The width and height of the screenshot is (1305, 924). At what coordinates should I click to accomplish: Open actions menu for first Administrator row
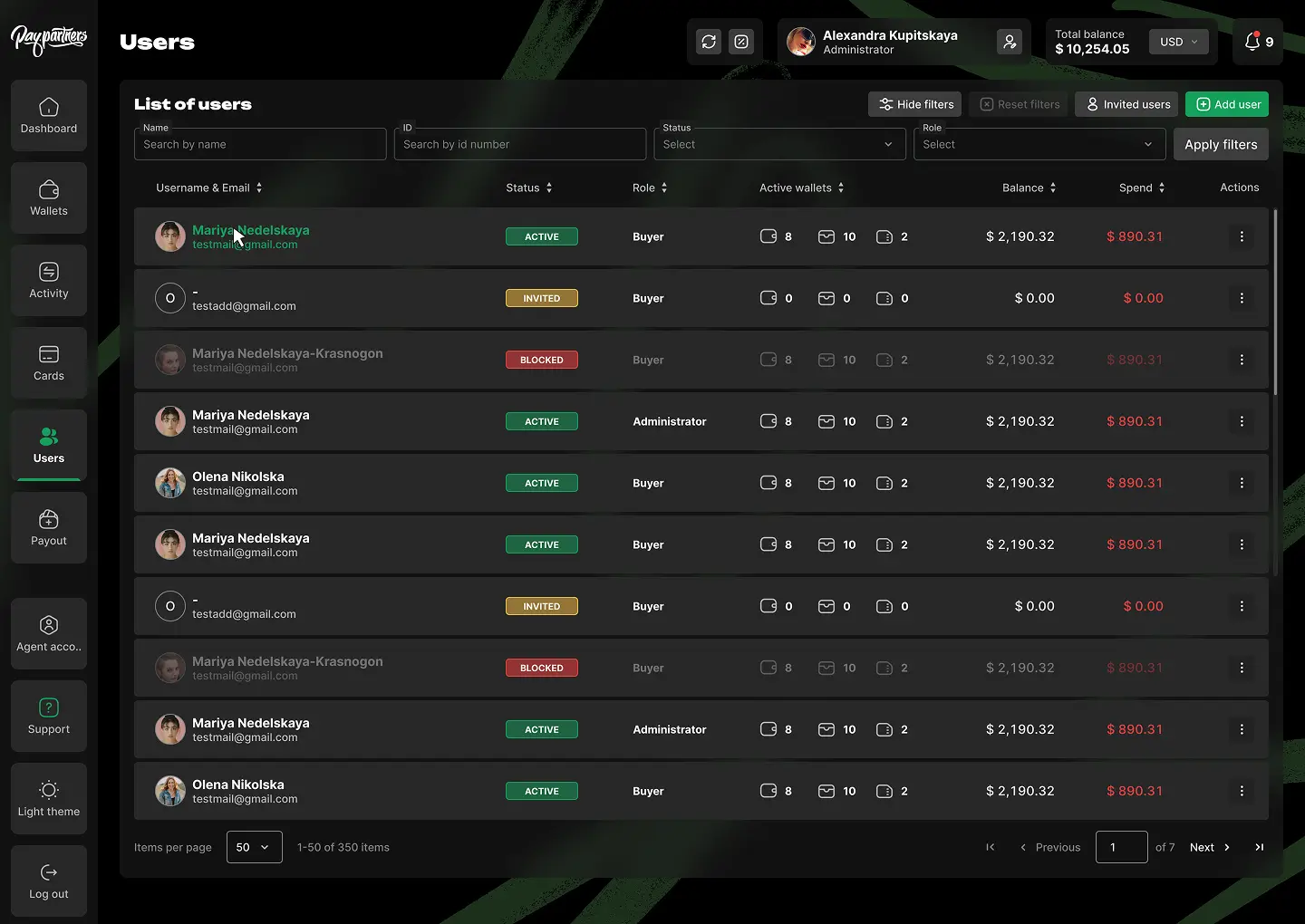[1242, 421]
